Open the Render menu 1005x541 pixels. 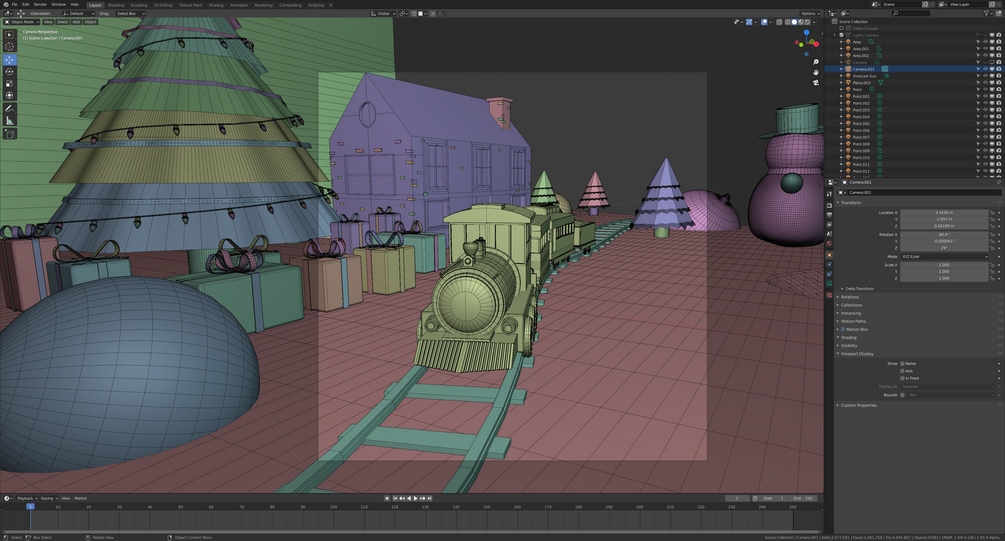40,4
